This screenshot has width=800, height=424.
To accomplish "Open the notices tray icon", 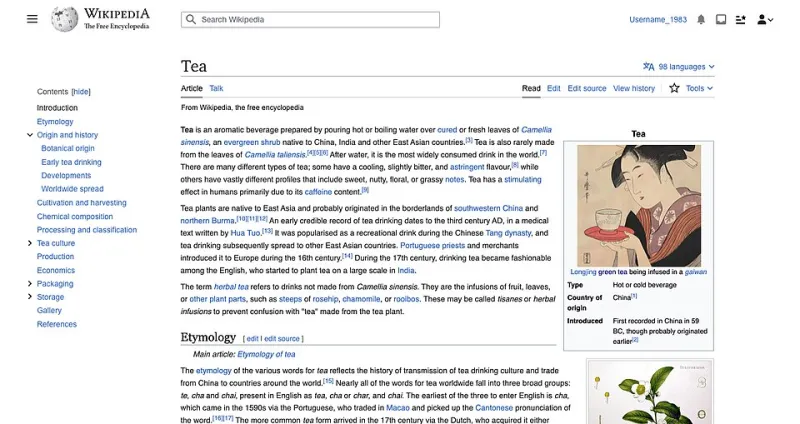I will (721, 19).
